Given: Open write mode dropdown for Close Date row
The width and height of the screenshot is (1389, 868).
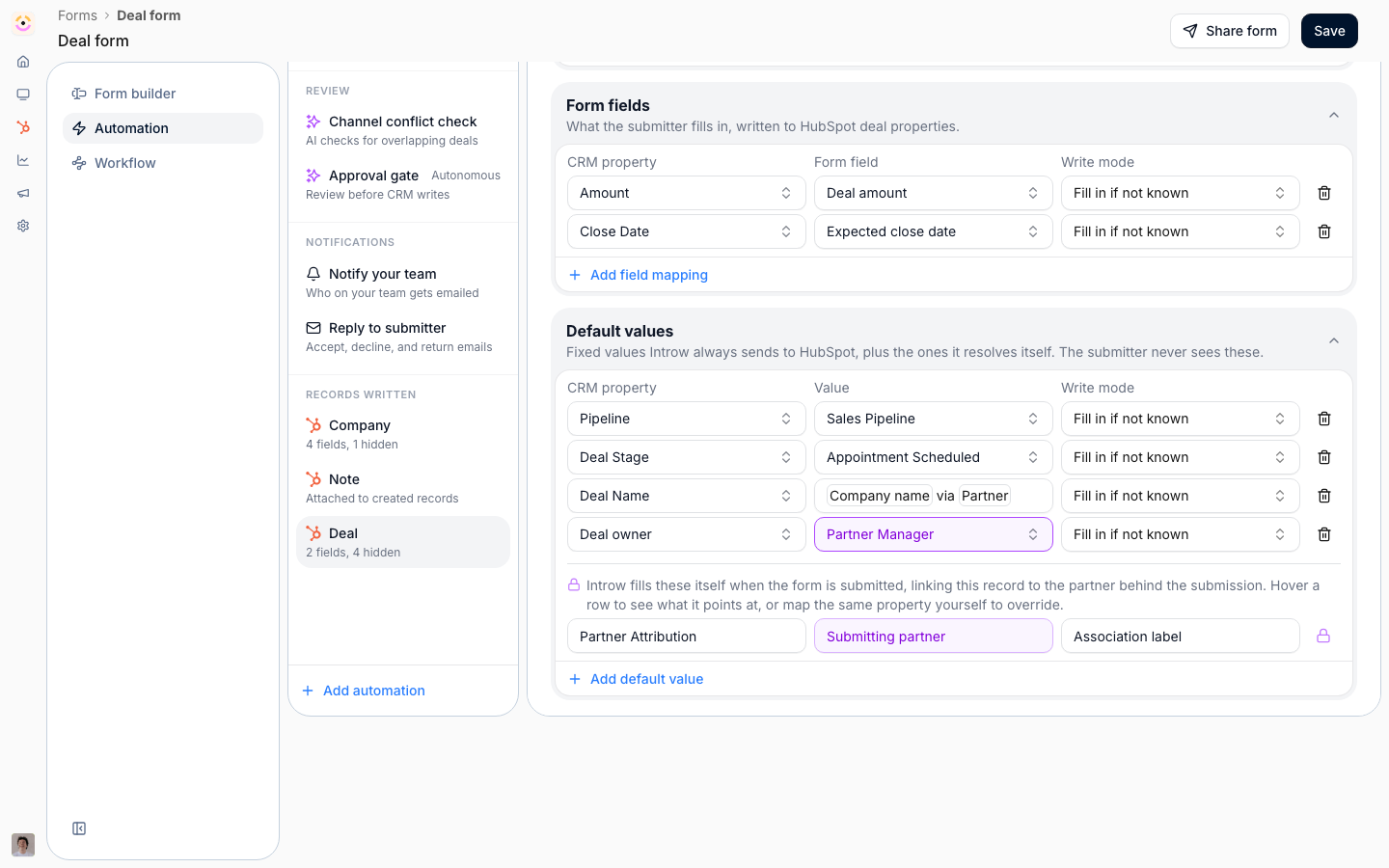Looking at the screenshot, I should click(x=1181, y=231).
